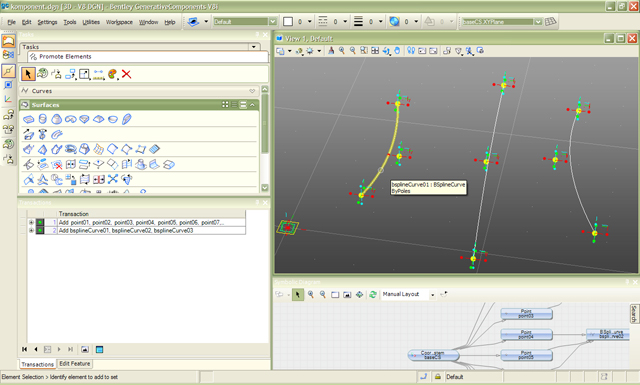Click the surface of revolution tool
Screen dimensions: 640x385
(42, 134)
